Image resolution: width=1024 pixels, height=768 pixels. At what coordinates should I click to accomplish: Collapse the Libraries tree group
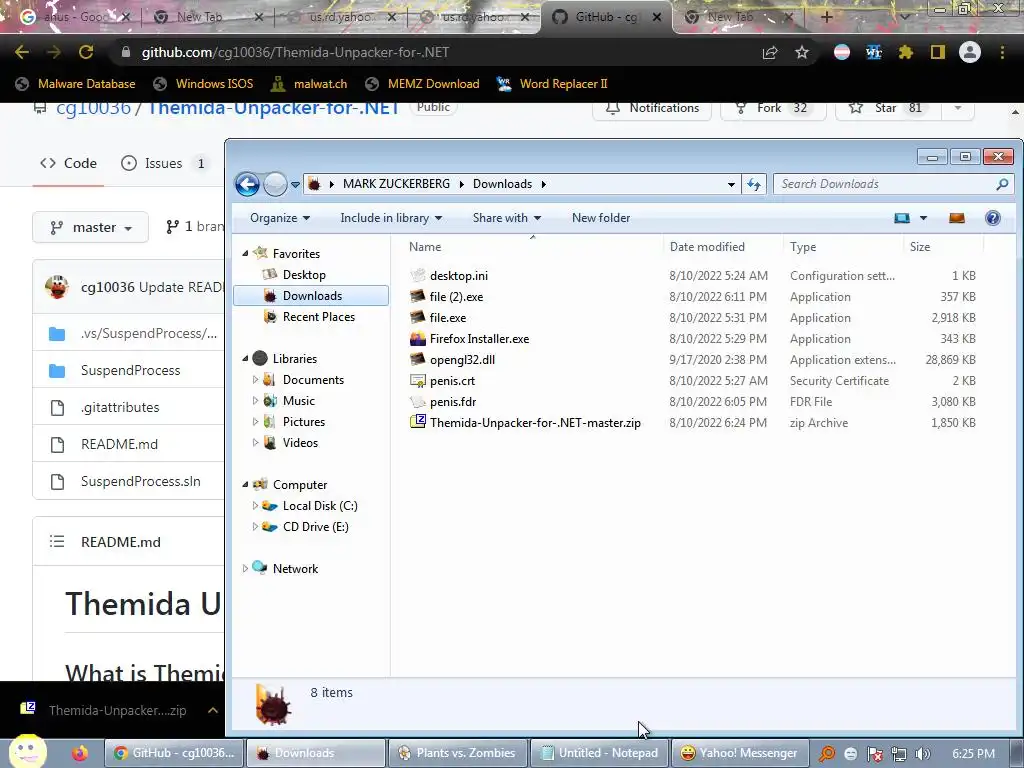pyautogui.click(x=246, y=359)
